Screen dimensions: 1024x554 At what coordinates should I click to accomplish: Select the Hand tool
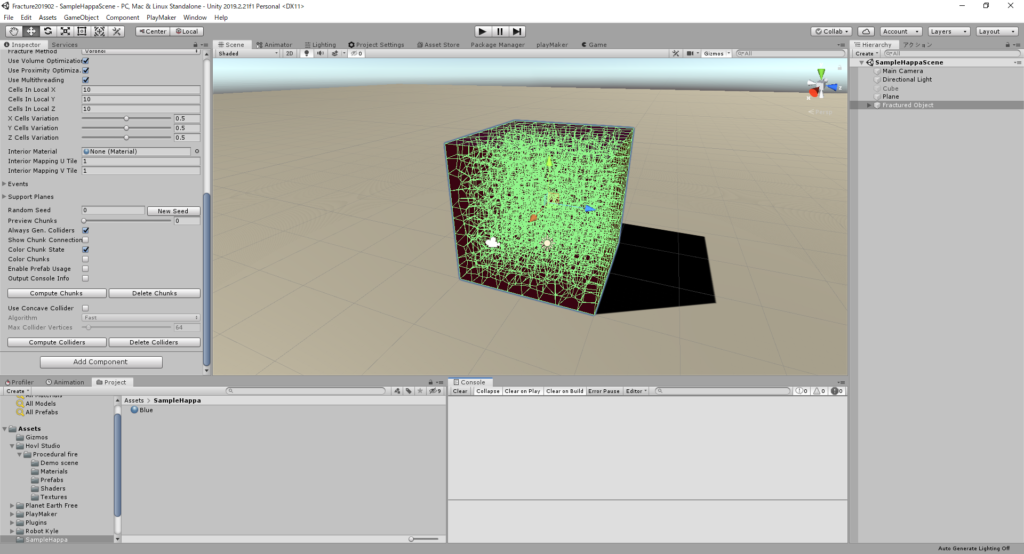(x=13, y=31)
